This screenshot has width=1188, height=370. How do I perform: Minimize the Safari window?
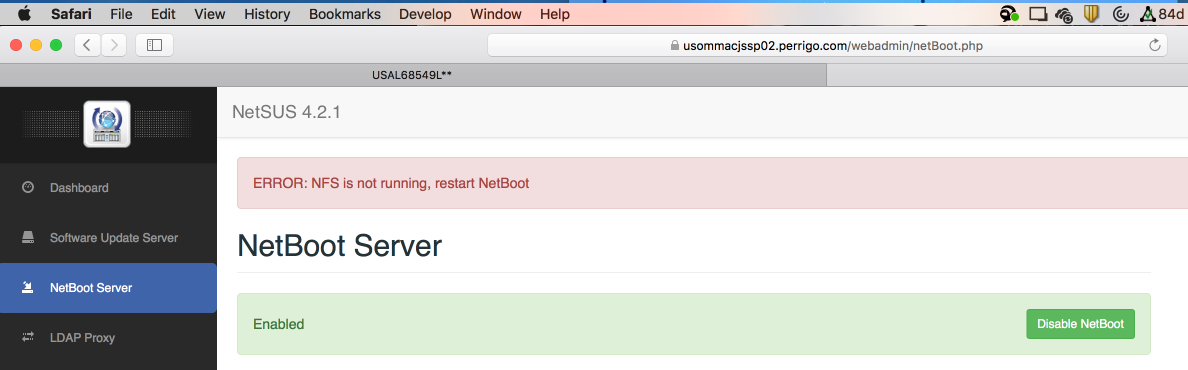click(x=36, y=45)
